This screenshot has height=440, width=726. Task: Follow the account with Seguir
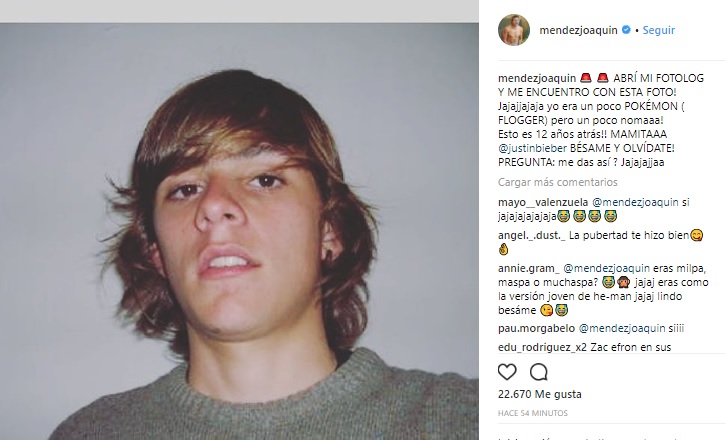pyautogui.click(x=659, y=31)
